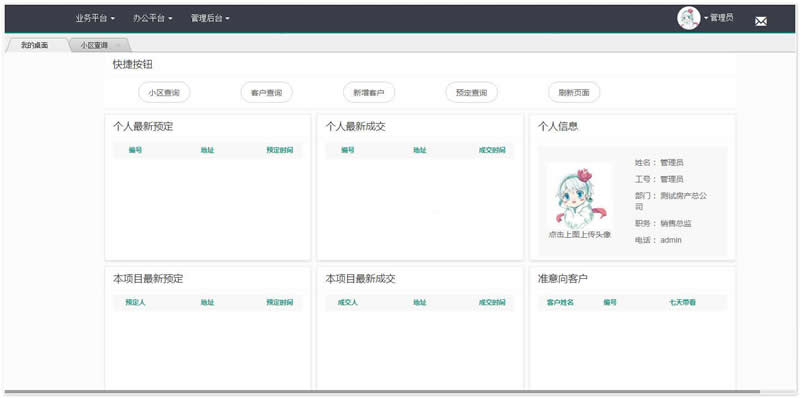Click the 本项目最新成交 panel title
This screenshot has height=398, width=800.
point(361,279)
